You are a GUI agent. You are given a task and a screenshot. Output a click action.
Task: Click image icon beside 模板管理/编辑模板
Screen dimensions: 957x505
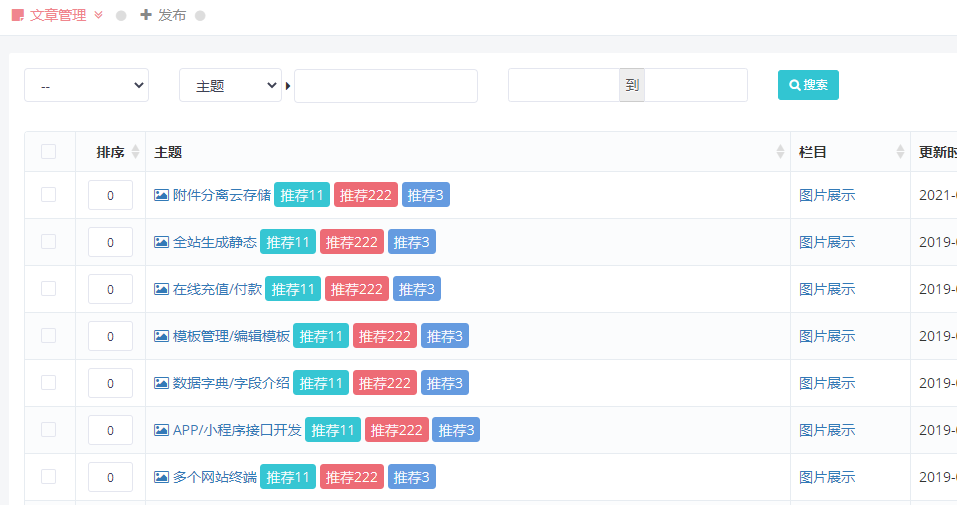click(161, 336)
